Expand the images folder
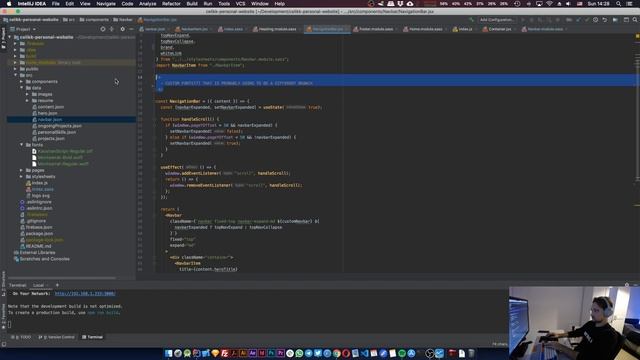The height and width of the screenshot is (360, 640). click(x=27, y=94)
